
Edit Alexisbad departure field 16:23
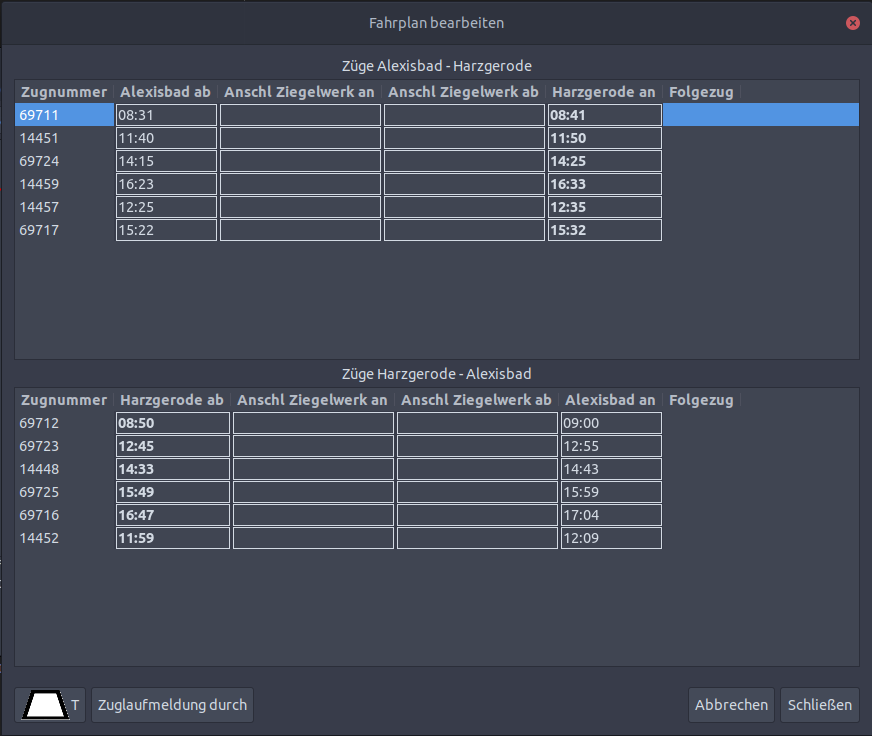coord(166,184)
